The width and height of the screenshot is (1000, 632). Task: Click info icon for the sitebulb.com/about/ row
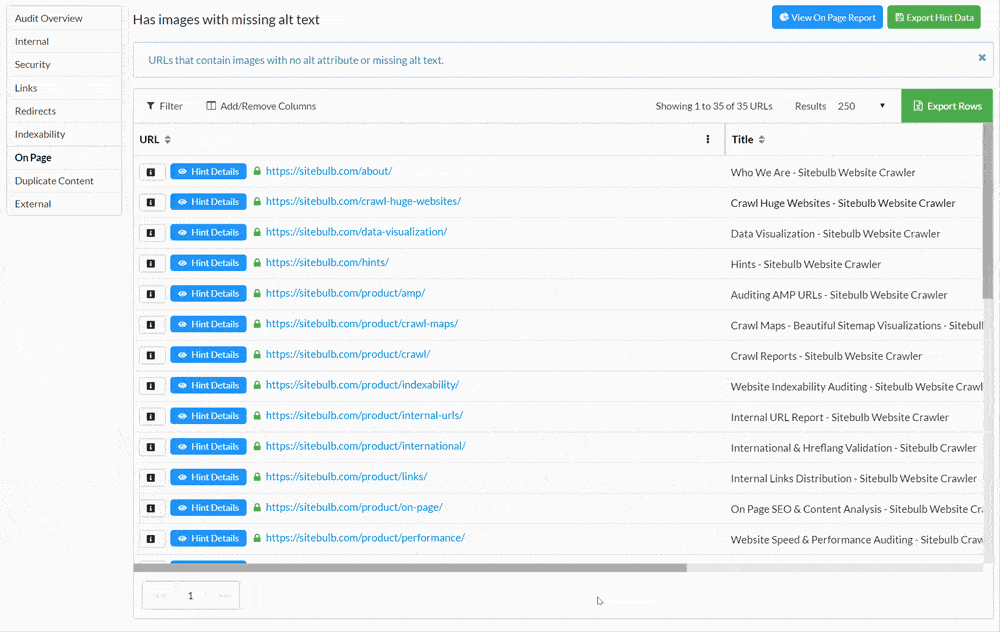tap(152, 172)
